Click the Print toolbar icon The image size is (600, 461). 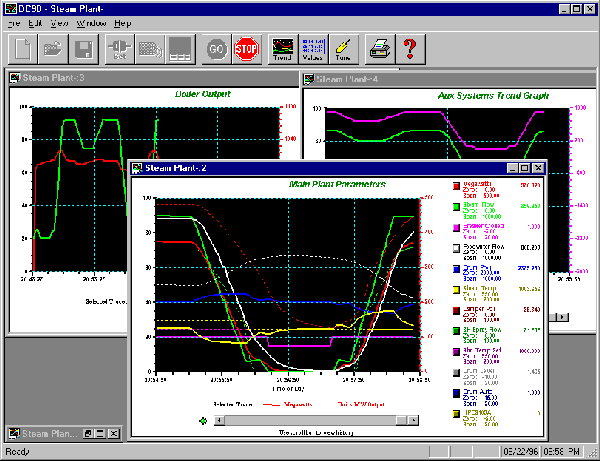(379, 47)
